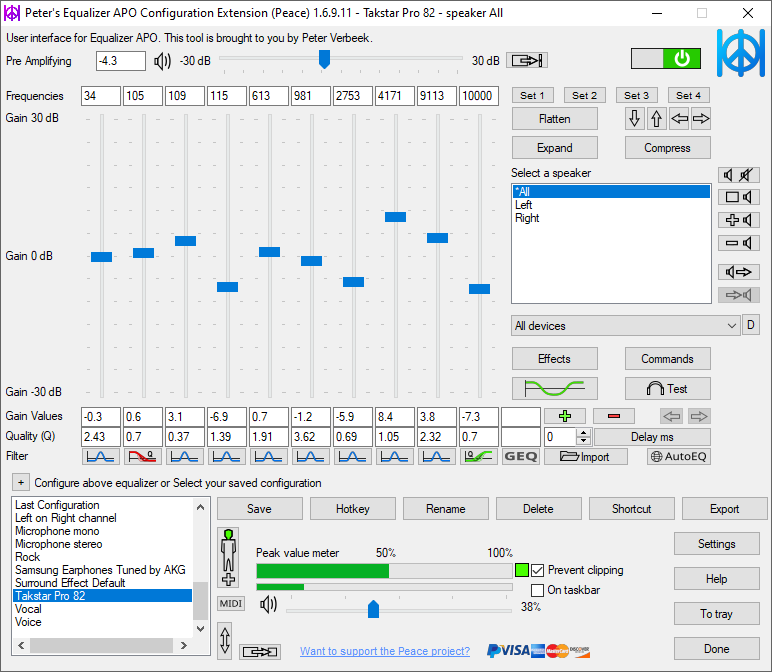Viewport: 772px width, 672px height.
Task: Click the shift frequencies left arrow
Action: (x=679, y=119)
